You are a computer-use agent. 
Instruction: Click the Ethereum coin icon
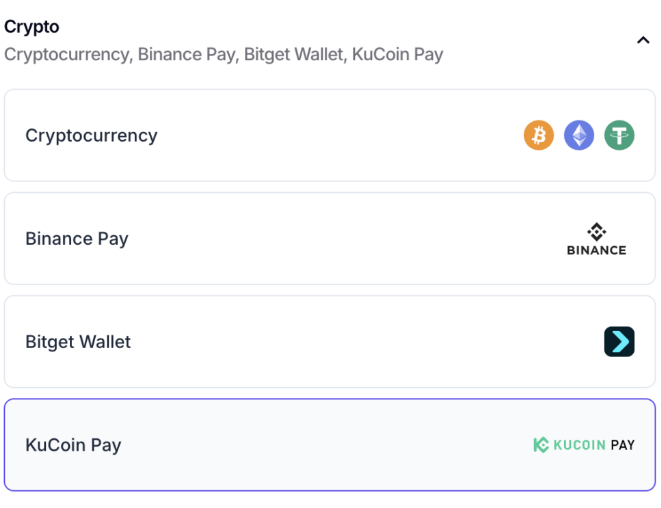[579, 135]
